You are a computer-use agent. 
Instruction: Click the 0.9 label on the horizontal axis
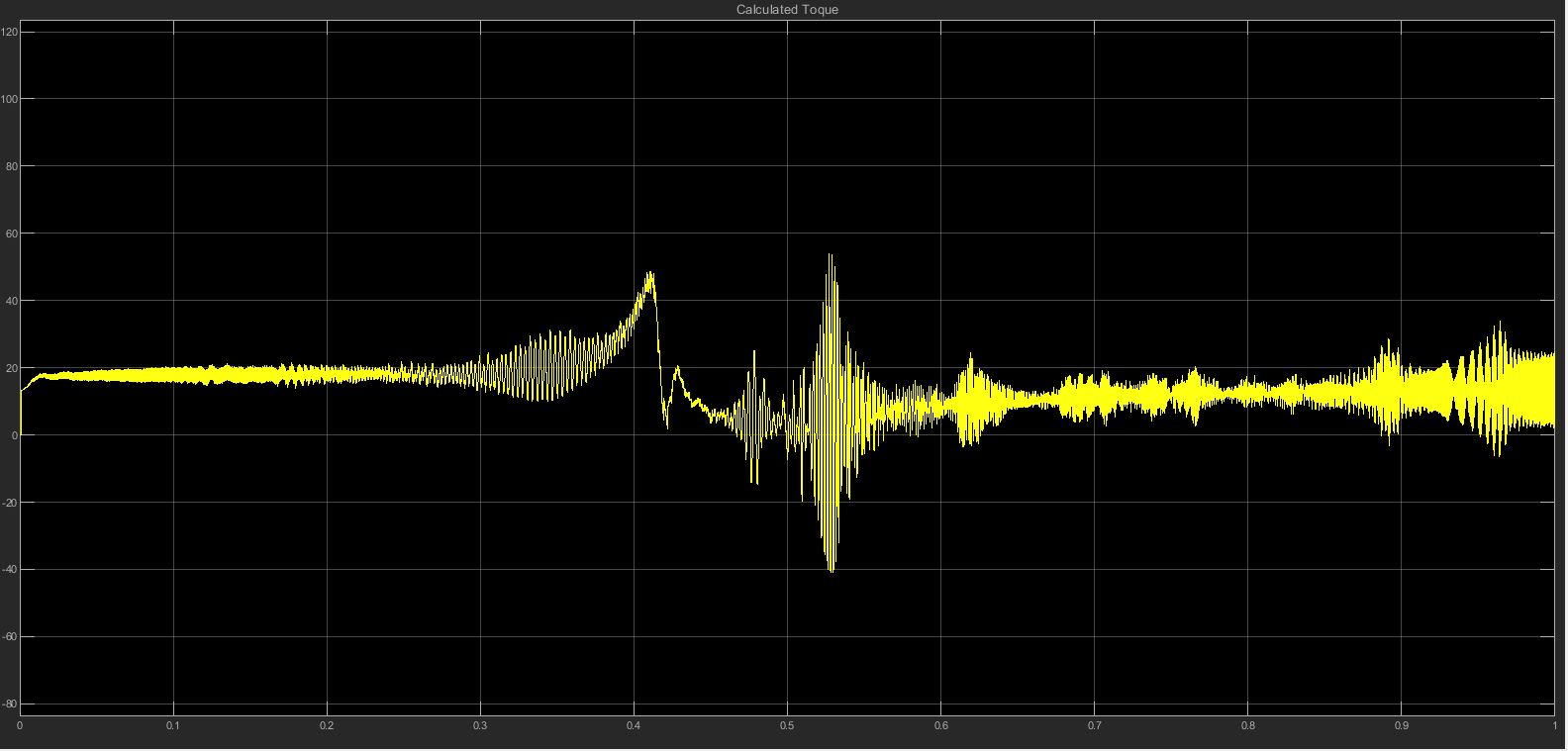(x=1401, y=726)
